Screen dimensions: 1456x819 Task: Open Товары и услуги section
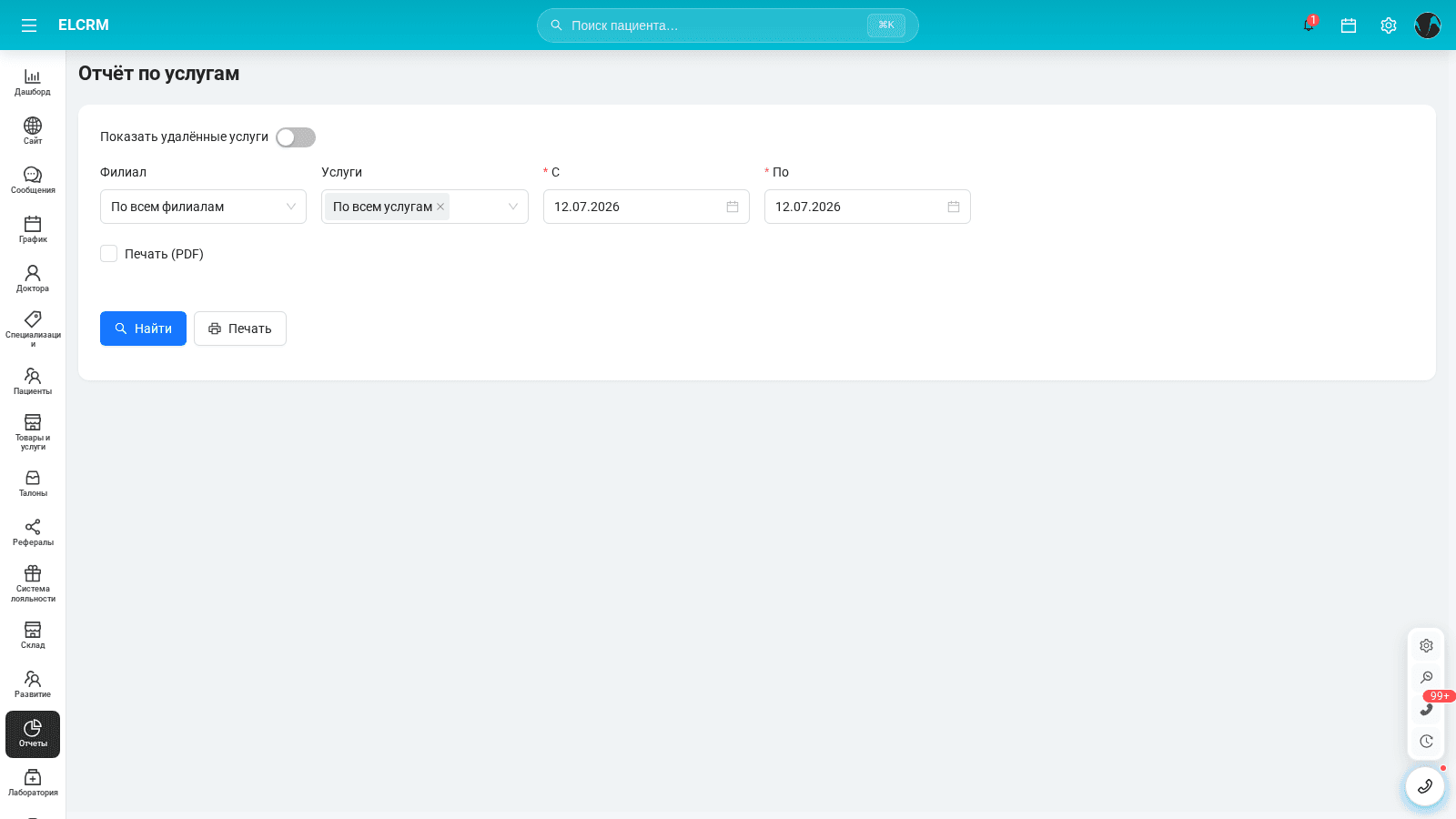tap(33, 432)
